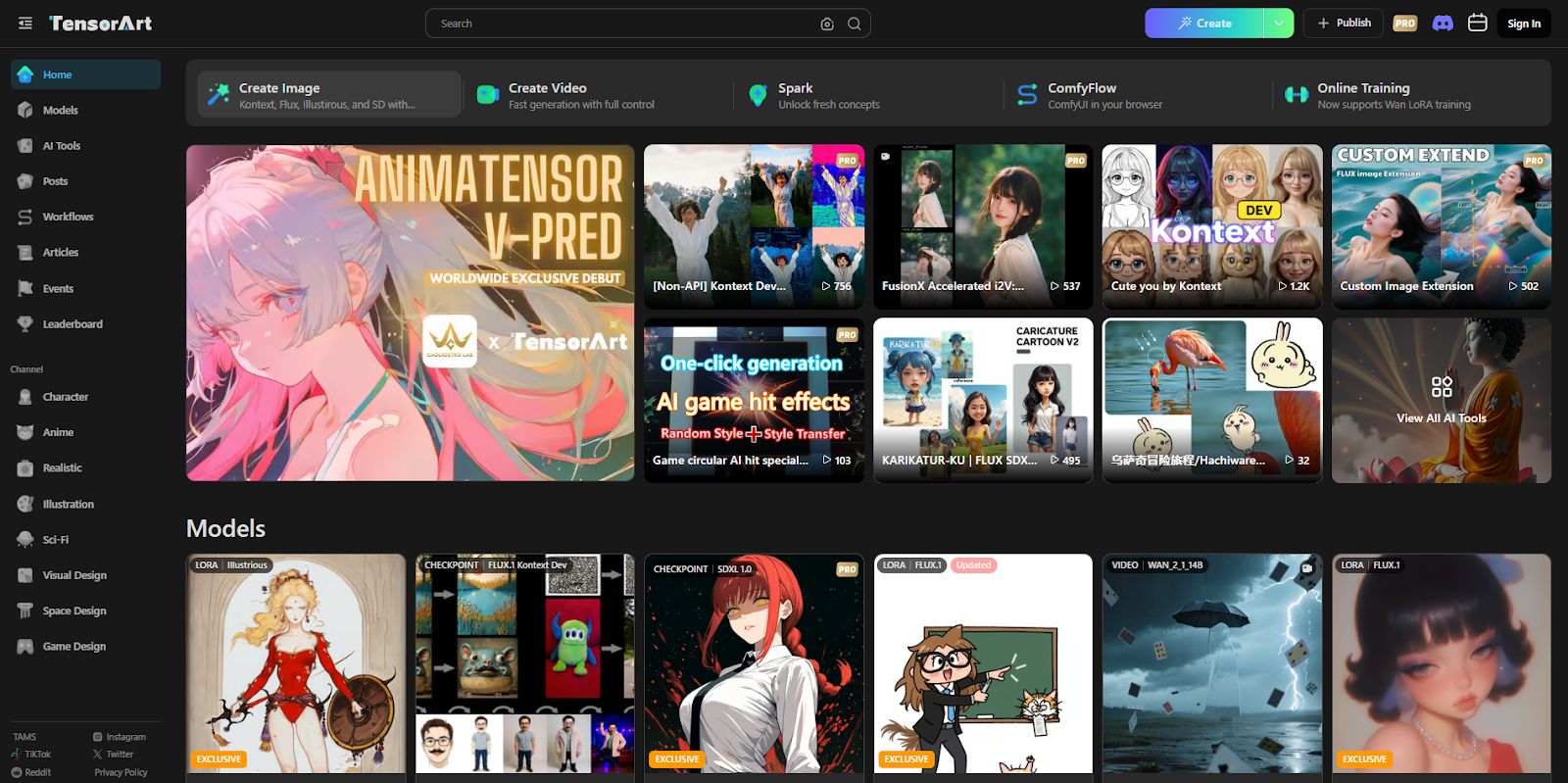Open image search via the camera icon

click(x=827, y=24)
